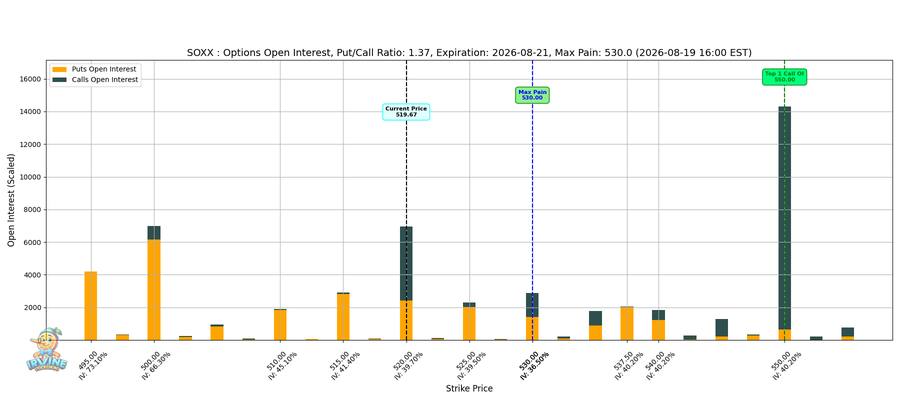The width and height of the screenshot is (900, 400).
Task: Click the 'Open Interest (Scaled)' y-axis label
Action: click(11, 200)
